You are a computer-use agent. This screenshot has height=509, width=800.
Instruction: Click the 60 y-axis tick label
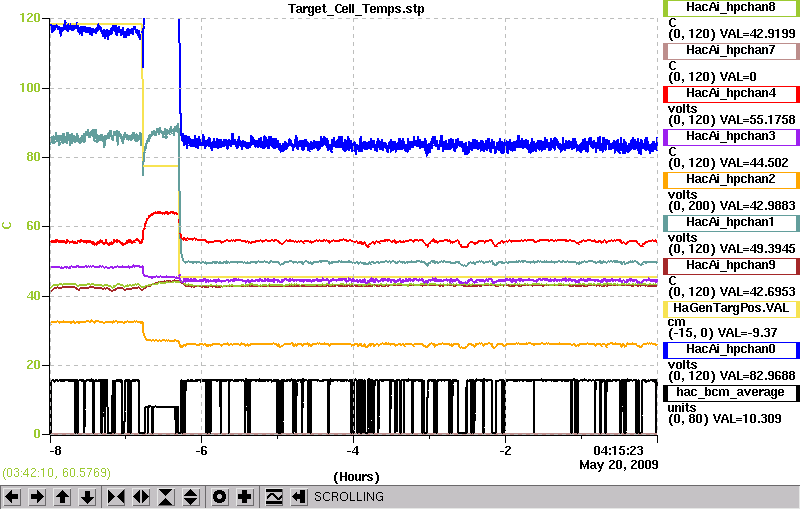click(33, 226)
